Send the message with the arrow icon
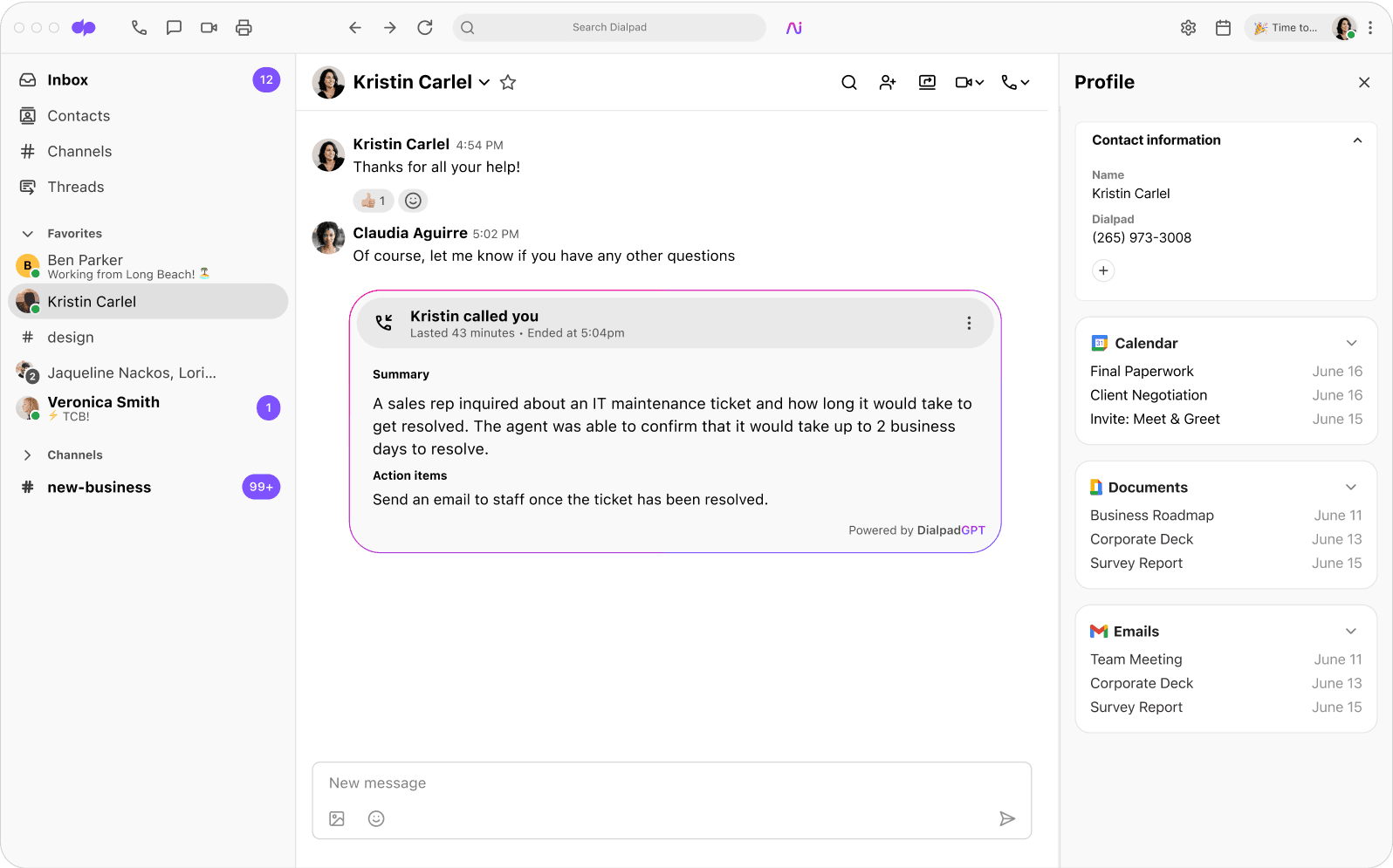The image size is (1393, 868). [x=1006, y=818]
